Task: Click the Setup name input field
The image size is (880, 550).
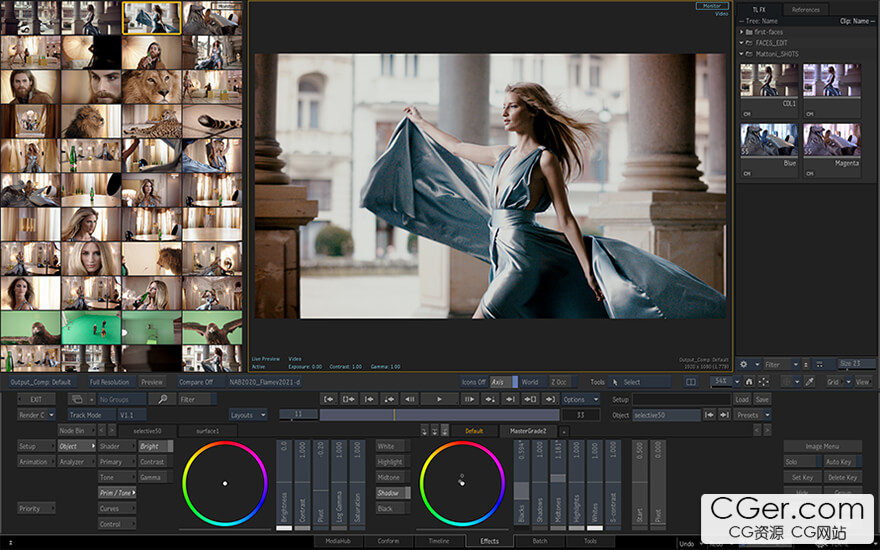Action: tap(681, 399)
